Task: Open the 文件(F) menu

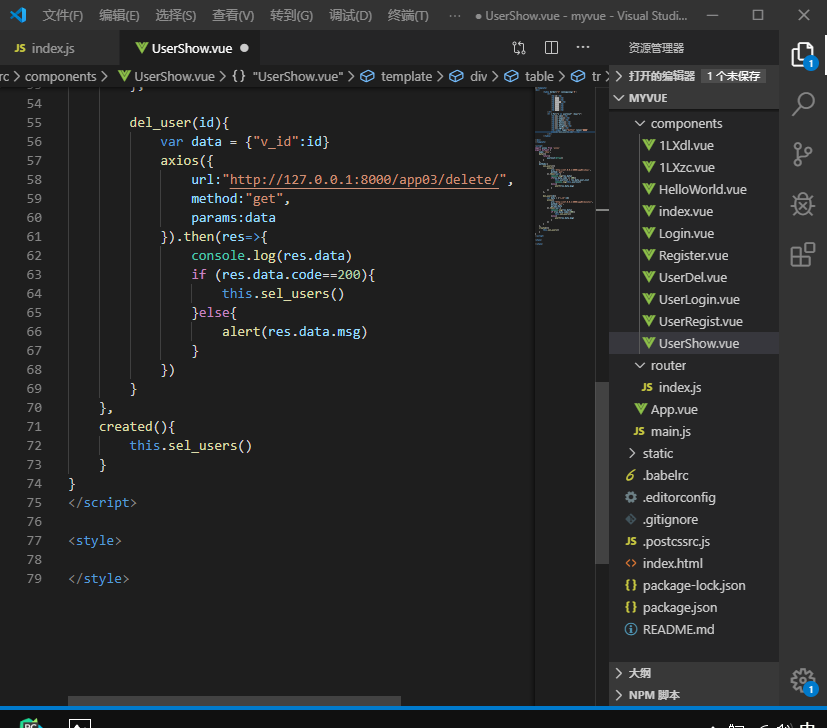Action: pyautogui.click(x=63, y=16)
